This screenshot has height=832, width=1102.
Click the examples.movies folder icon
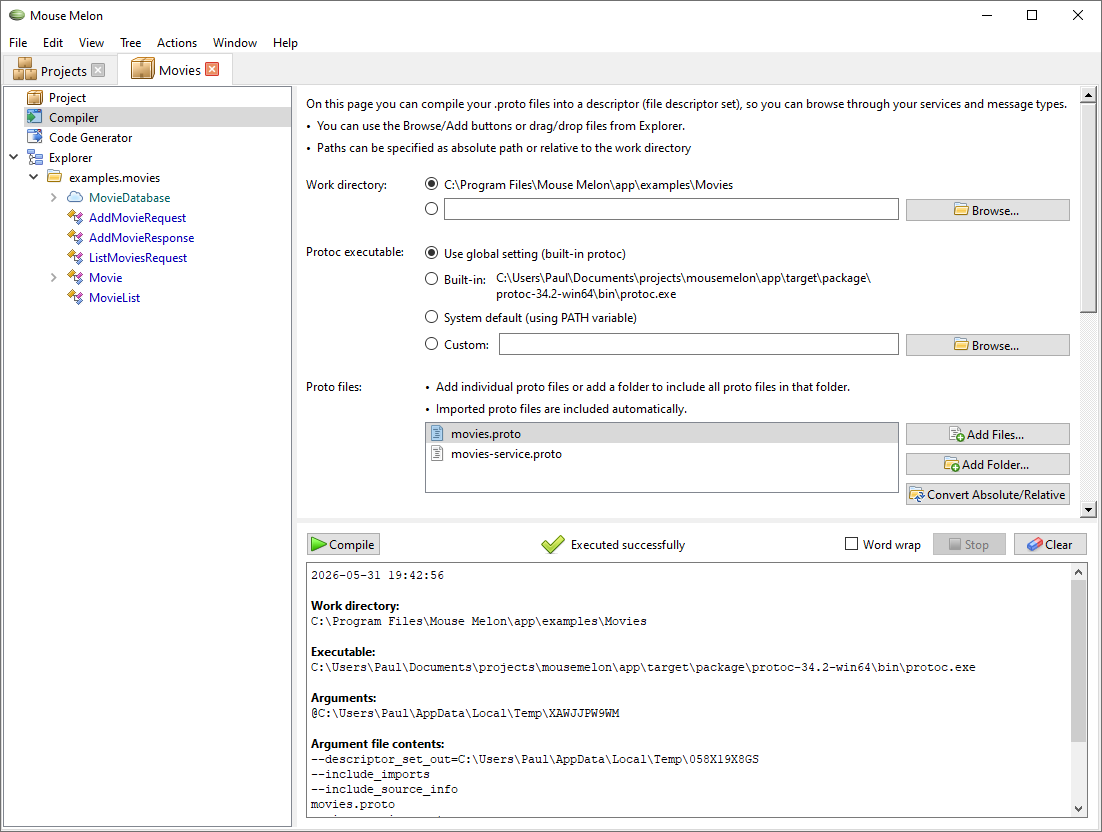(55, 177)
